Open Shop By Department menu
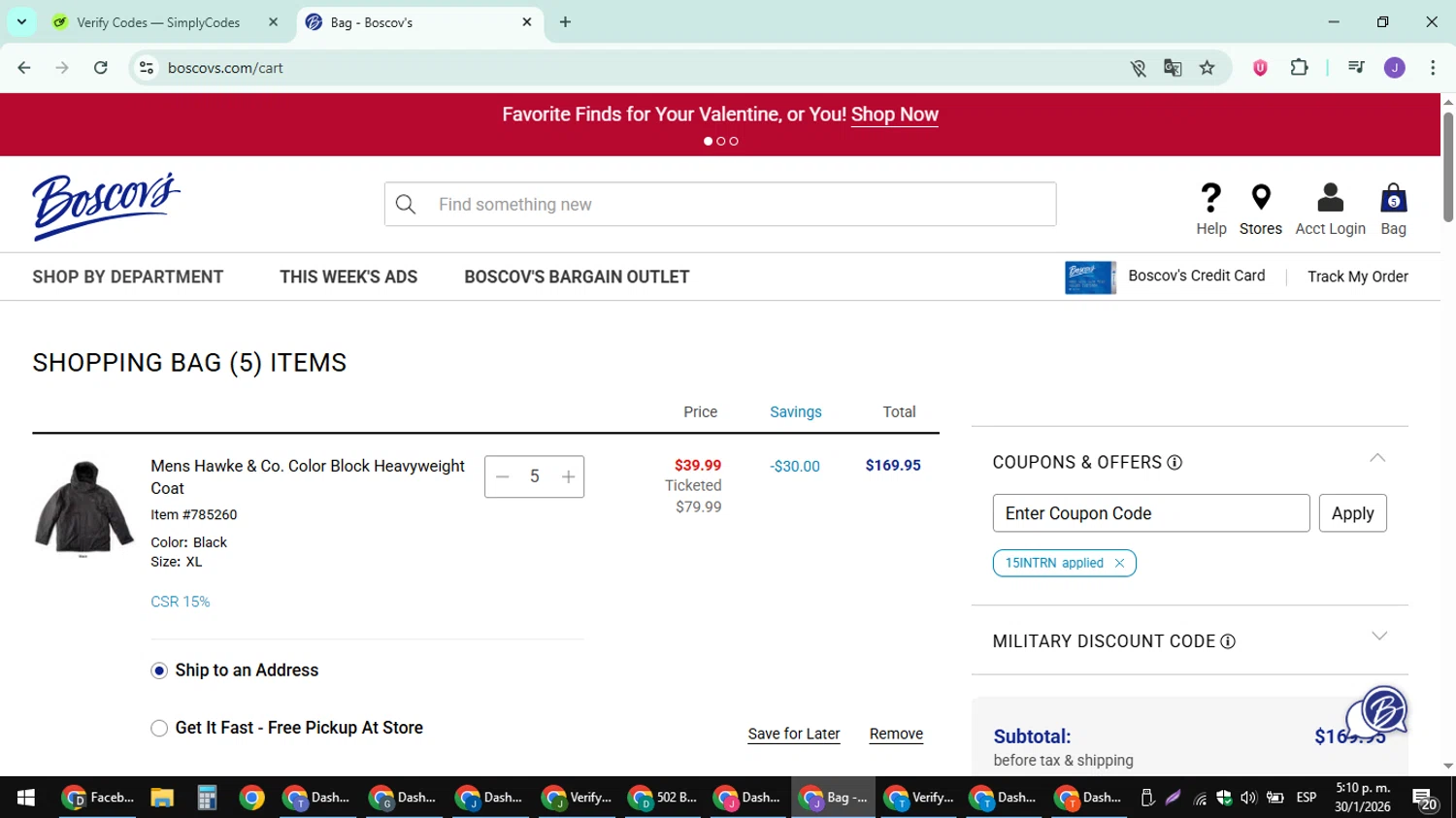The width and height of the screenshot is (1456, 818). tap(128, 277)
